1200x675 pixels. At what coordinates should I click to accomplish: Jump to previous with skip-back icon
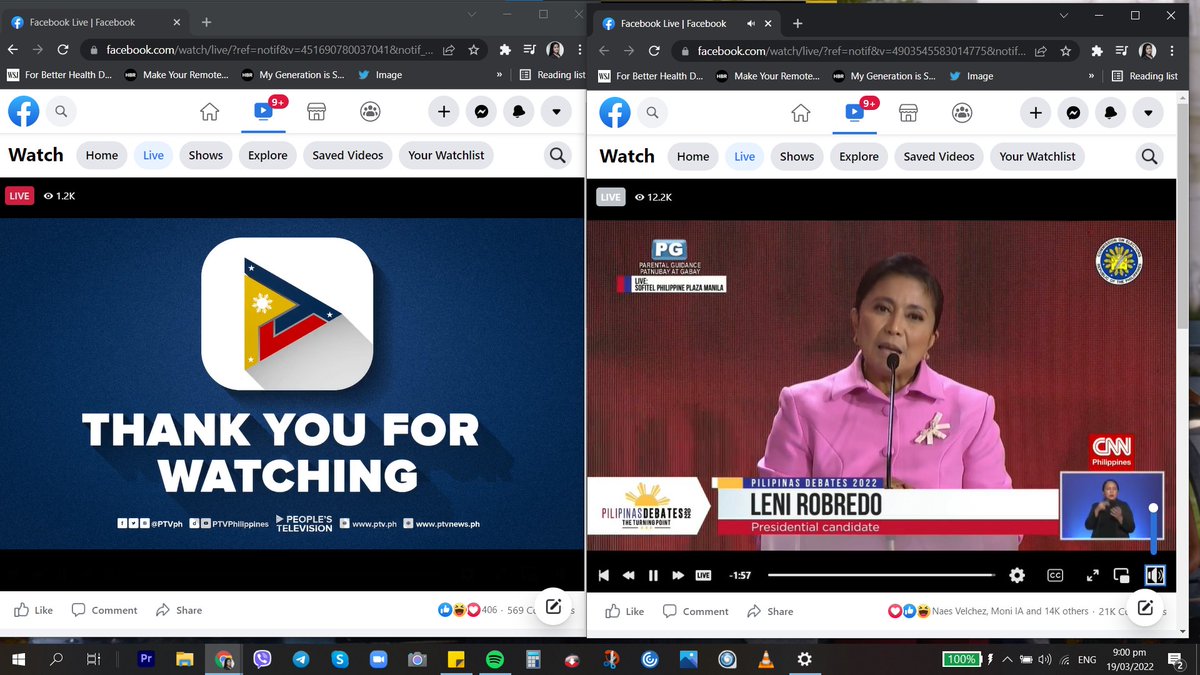tap(603, 575)
